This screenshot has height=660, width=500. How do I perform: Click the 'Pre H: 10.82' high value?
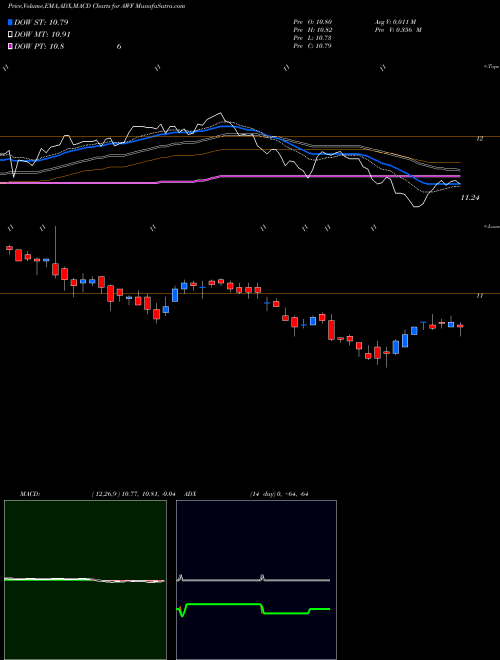coord(313,30)
